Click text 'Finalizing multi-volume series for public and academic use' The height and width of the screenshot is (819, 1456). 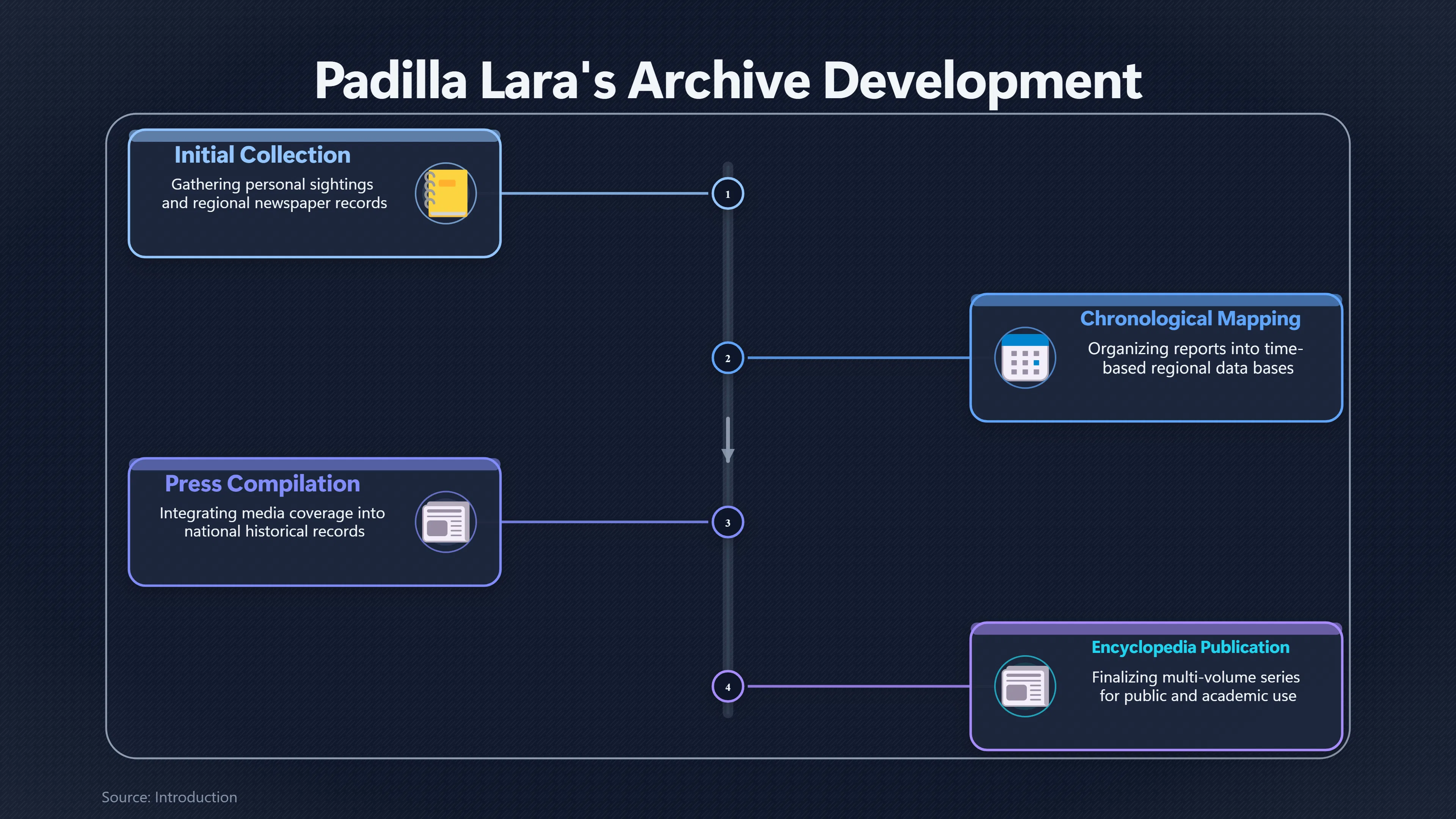pyautogui.click(x=1196, y=686)
